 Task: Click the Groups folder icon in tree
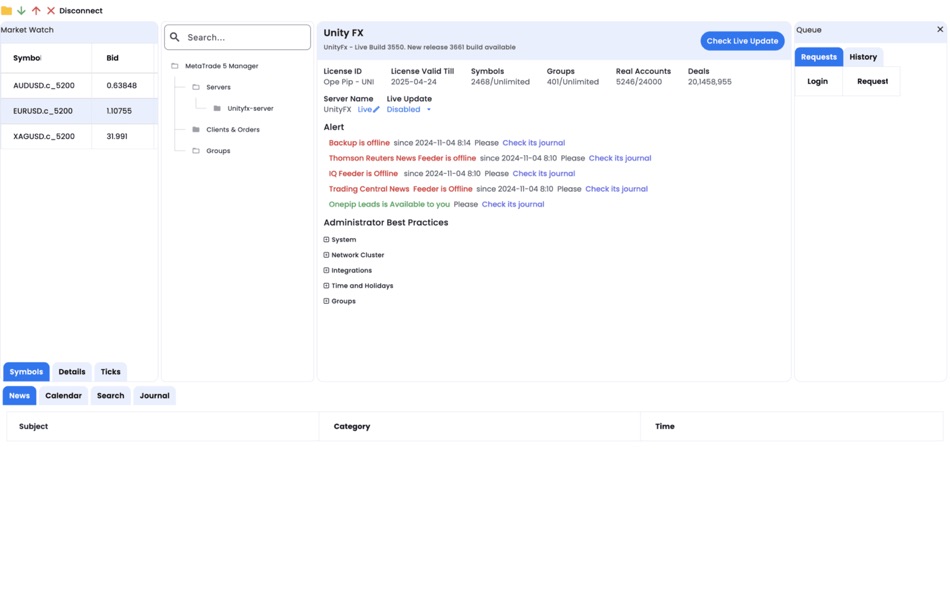pos(196,150)
